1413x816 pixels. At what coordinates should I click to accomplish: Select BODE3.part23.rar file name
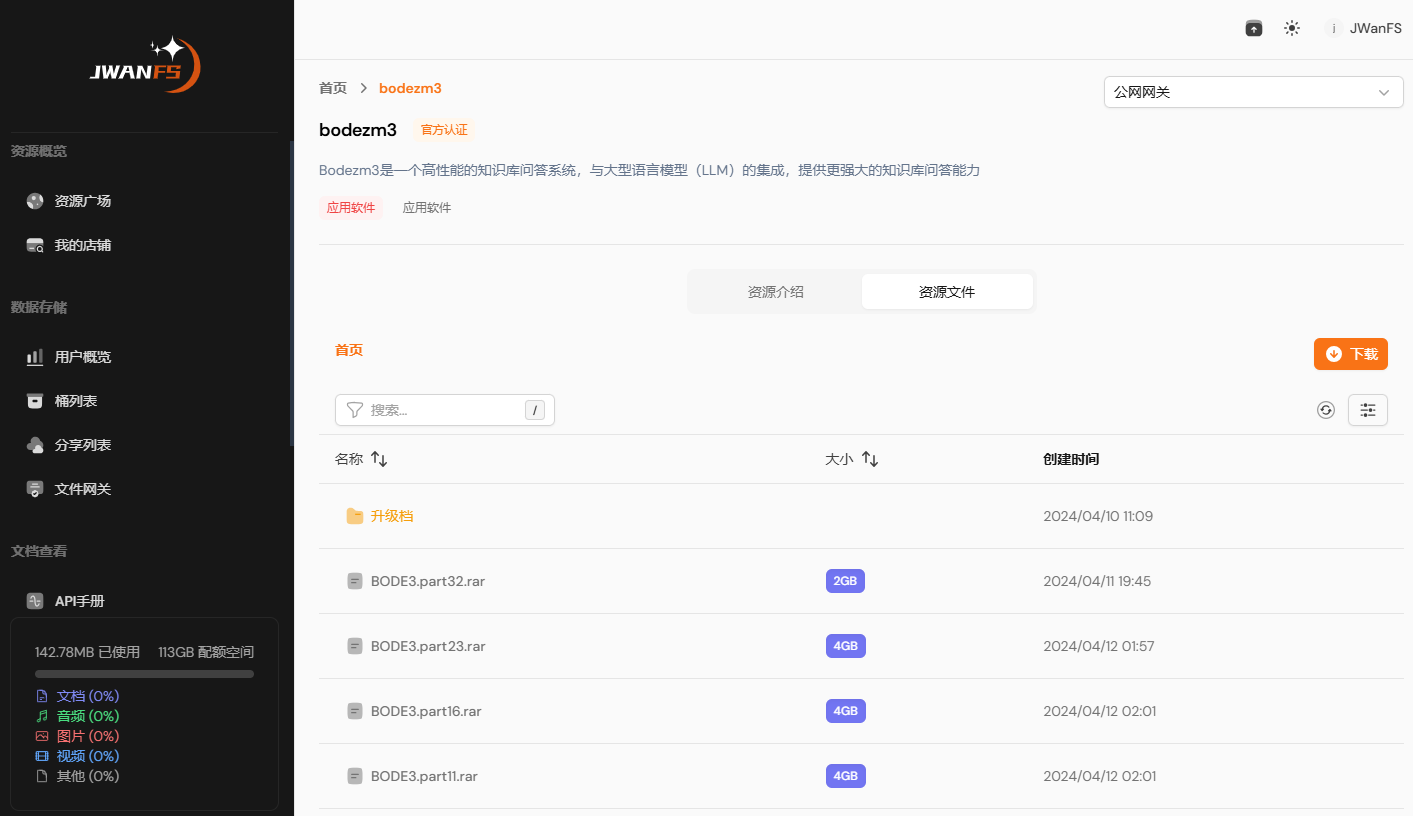428,646
